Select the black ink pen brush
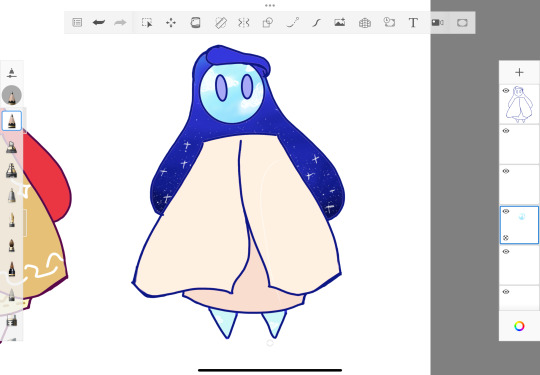540x375 pixels. 12,269
